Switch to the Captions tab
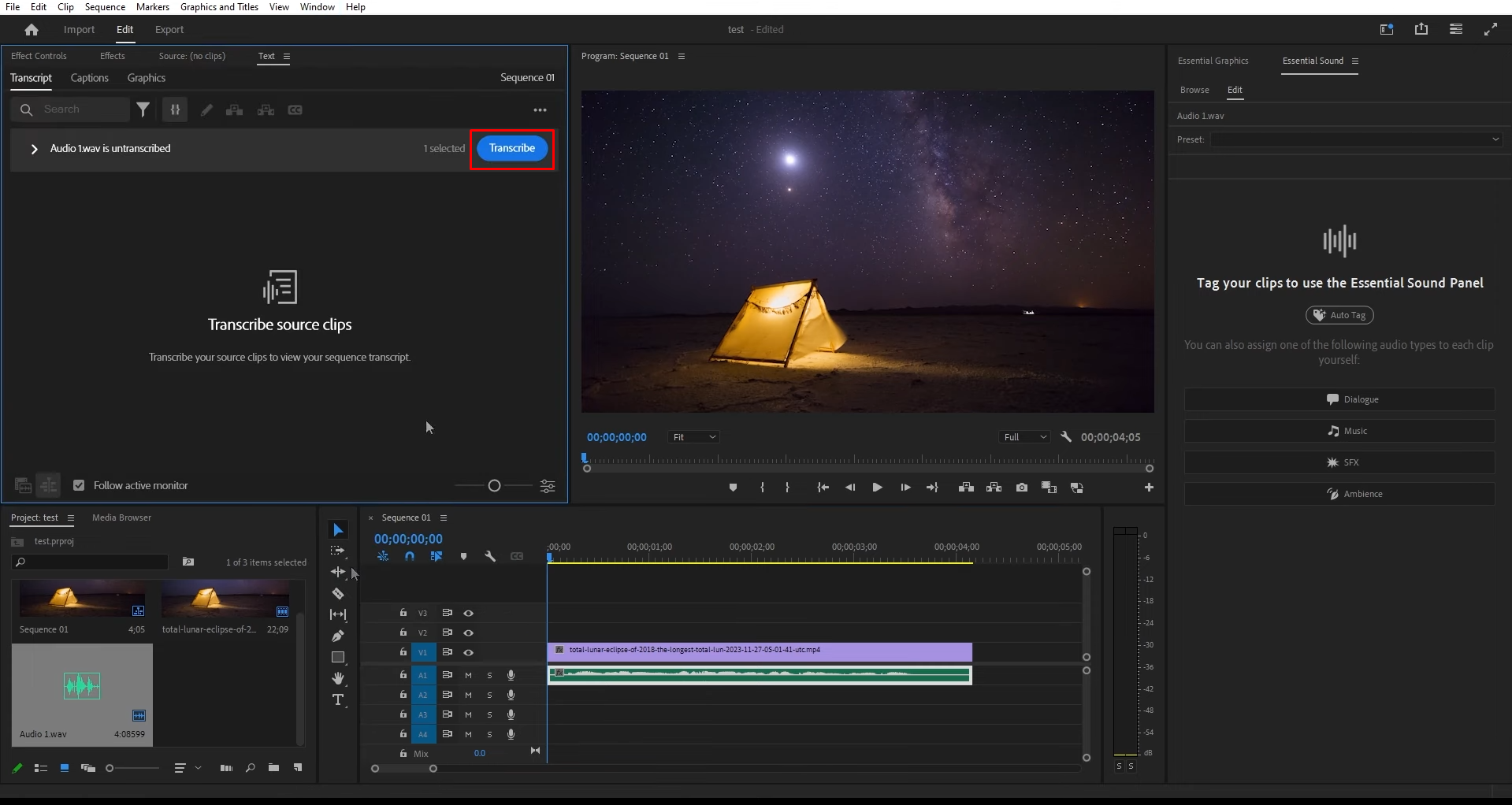This screenshot has width=1512, height=805. point(90,78)
